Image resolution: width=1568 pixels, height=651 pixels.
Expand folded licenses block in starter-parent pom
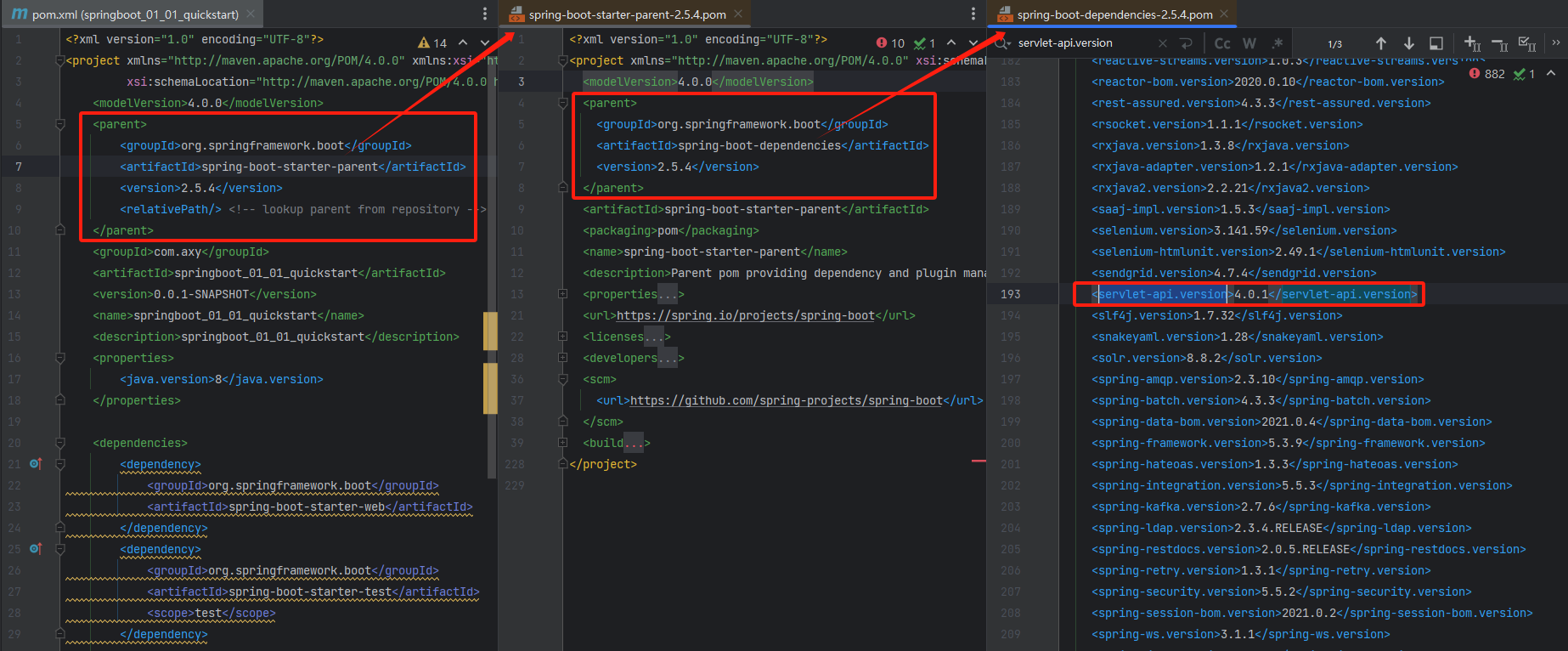point(562,337)
